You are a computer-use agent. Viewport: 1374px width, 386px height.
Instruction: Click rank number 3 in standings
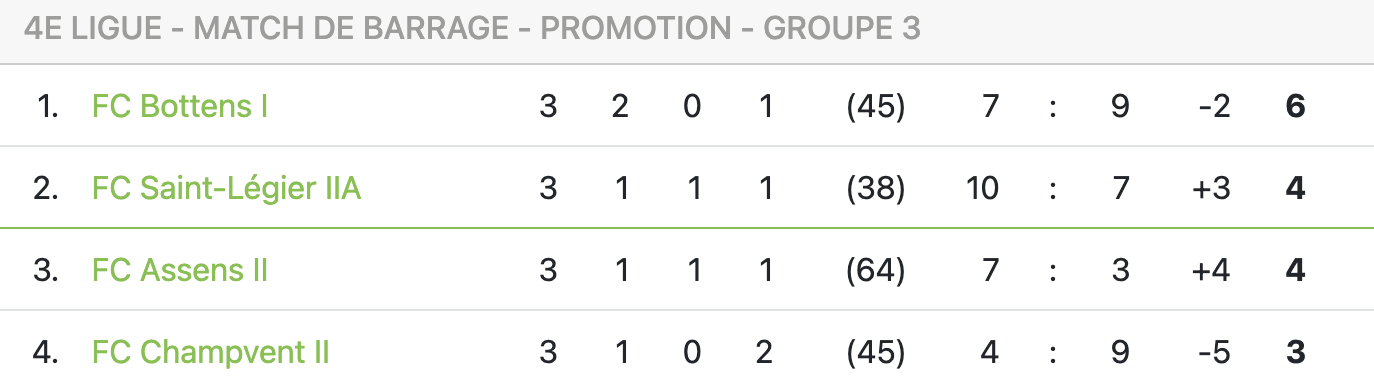point(46,270)
